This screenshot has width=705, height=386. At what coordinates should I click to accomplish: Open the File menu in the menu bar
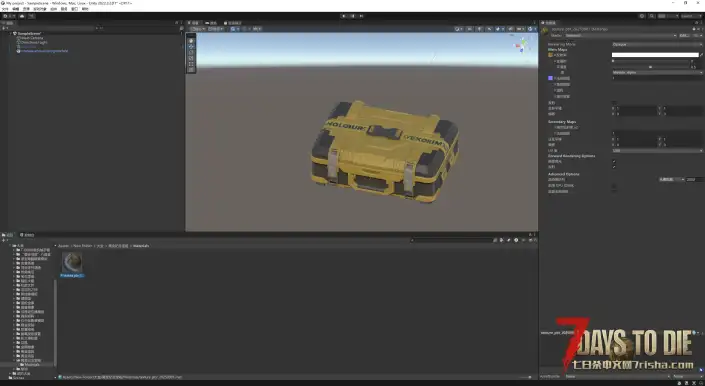(5, 9)
